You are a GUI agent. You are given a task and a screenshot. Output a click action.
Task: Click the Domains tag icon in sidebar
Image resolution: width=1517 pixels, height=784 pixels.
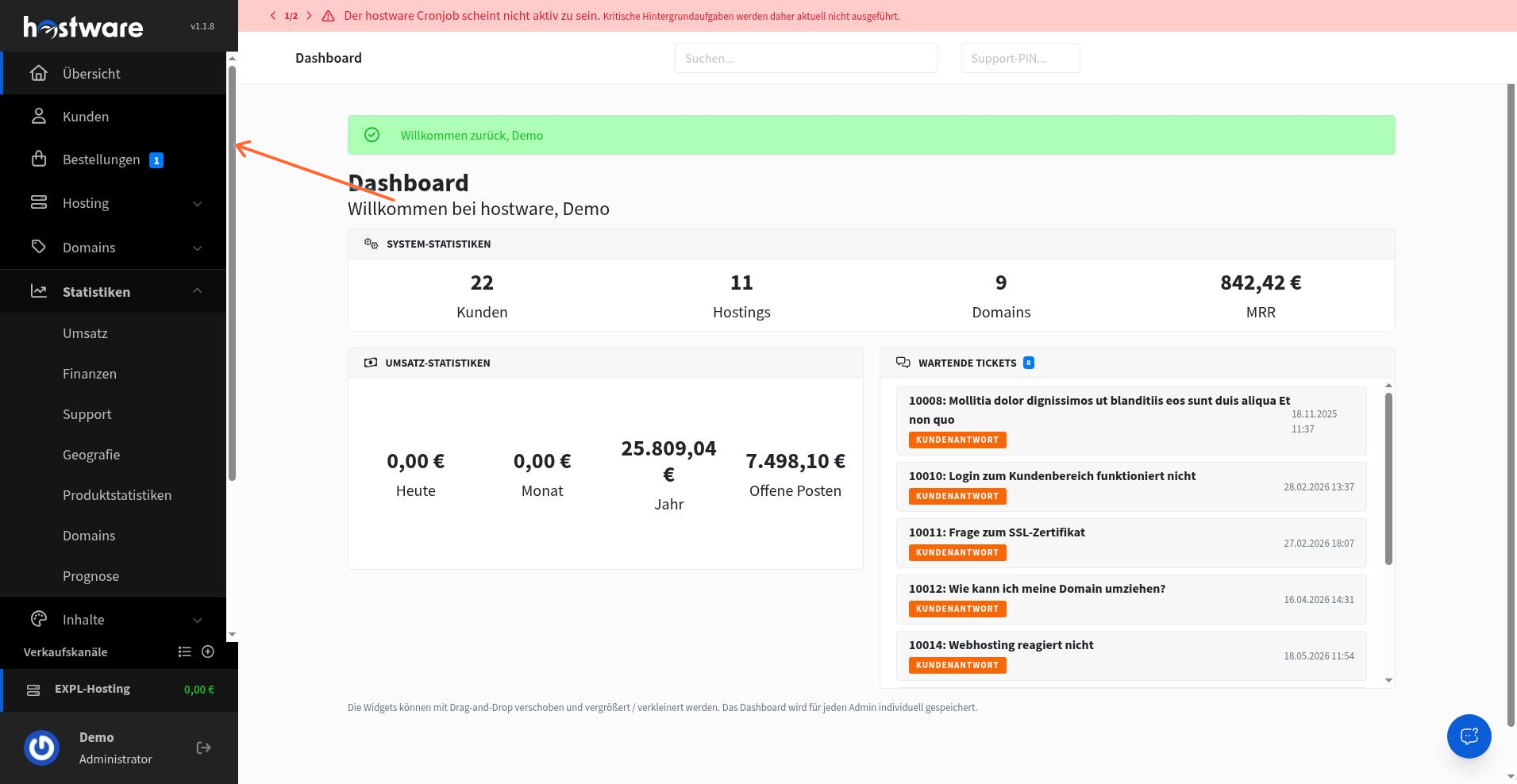(39, 247)
